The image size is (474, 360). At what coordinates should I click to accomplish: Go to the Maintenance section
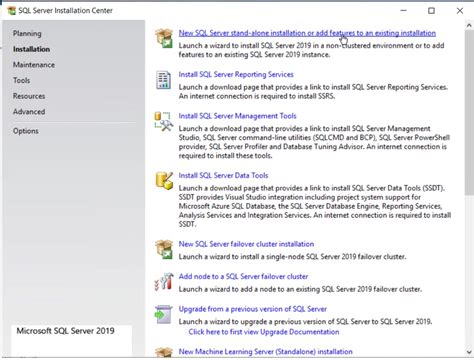[x=34, y=65]
